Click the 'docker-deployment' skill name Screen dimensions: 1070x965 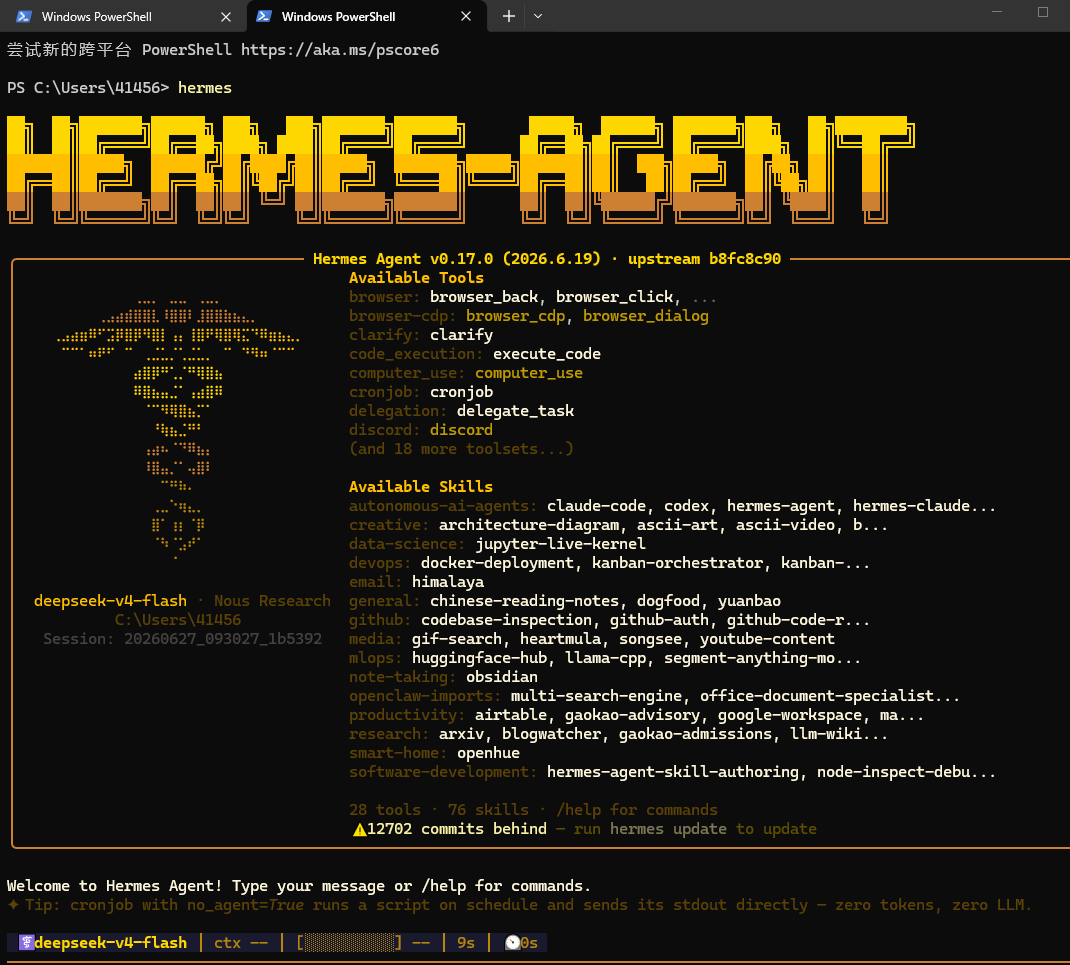coord(497,563)
